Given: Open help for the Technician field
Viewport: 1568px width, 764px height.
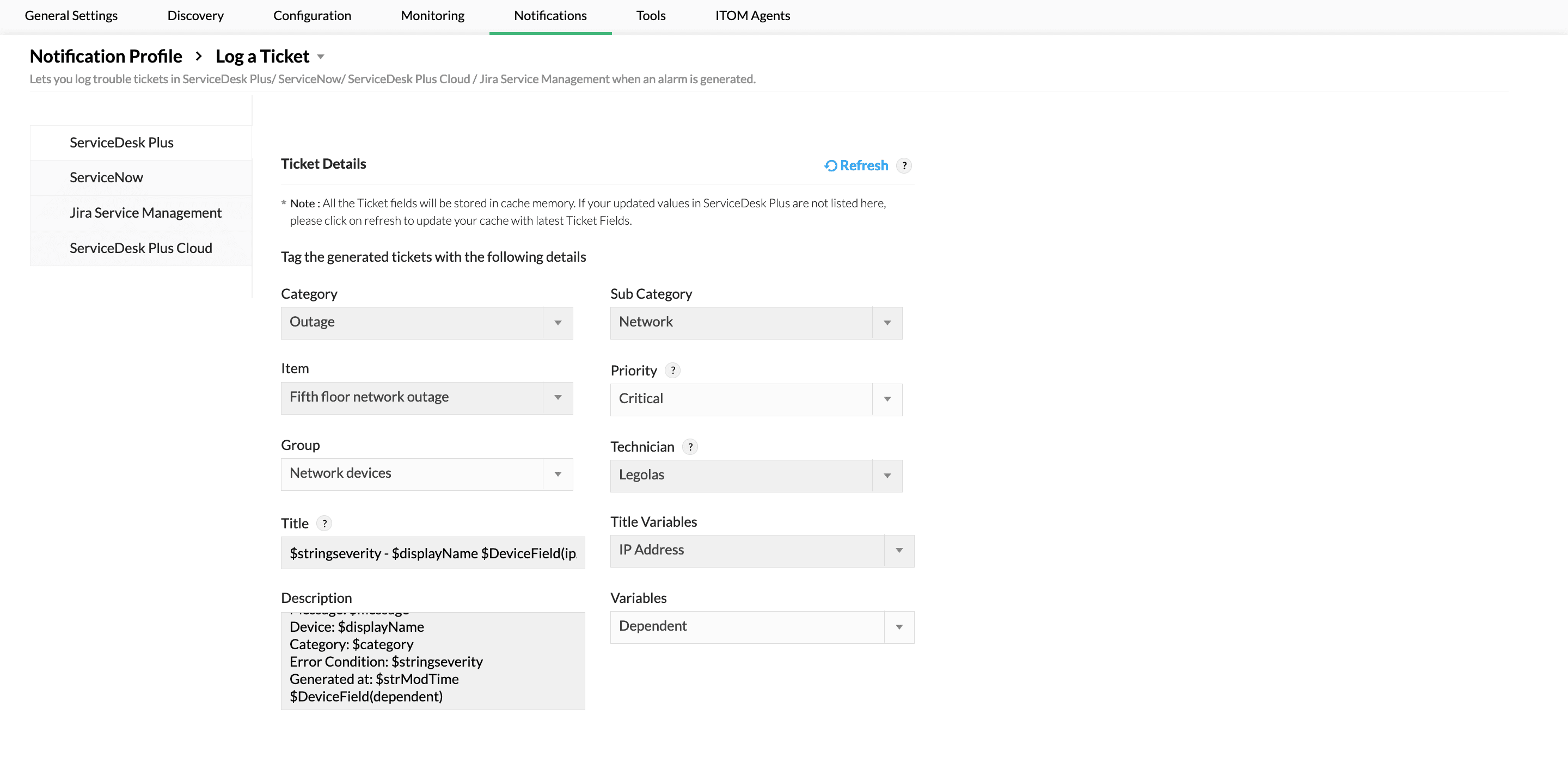Looking at the screenshot, I should tap(690, 446).
